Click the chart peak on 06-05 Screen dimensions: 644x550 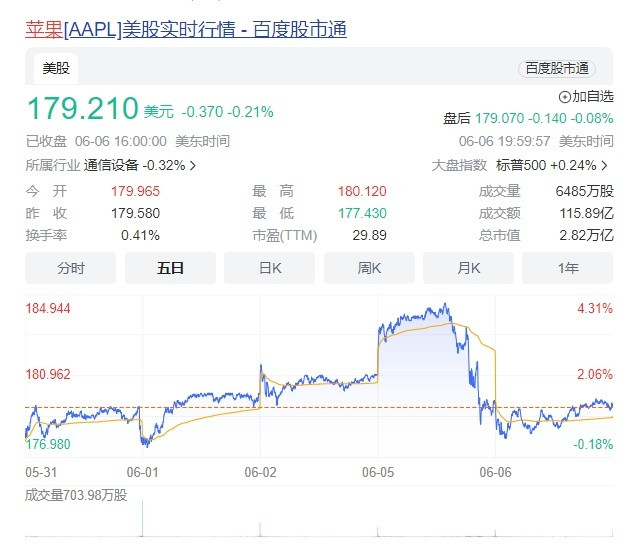click(446, 304)
